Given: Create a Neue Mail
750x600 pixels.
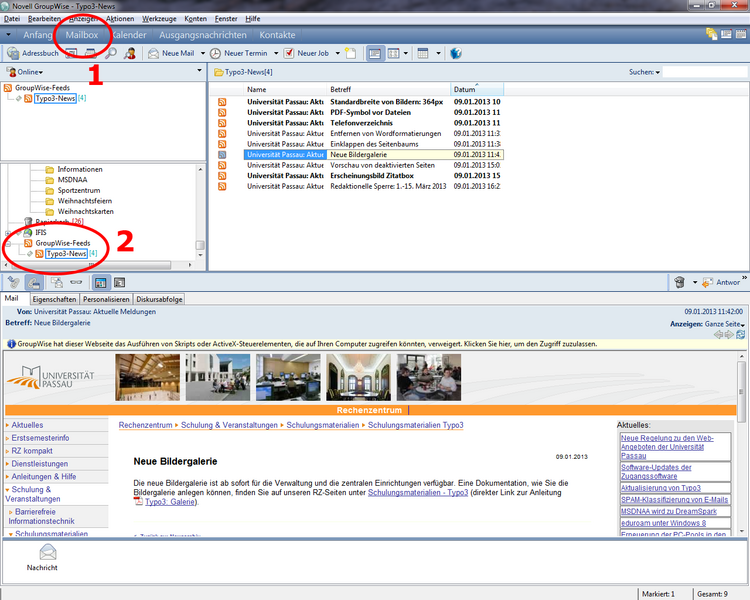Looking at the screenshot, I should [171, 53].
